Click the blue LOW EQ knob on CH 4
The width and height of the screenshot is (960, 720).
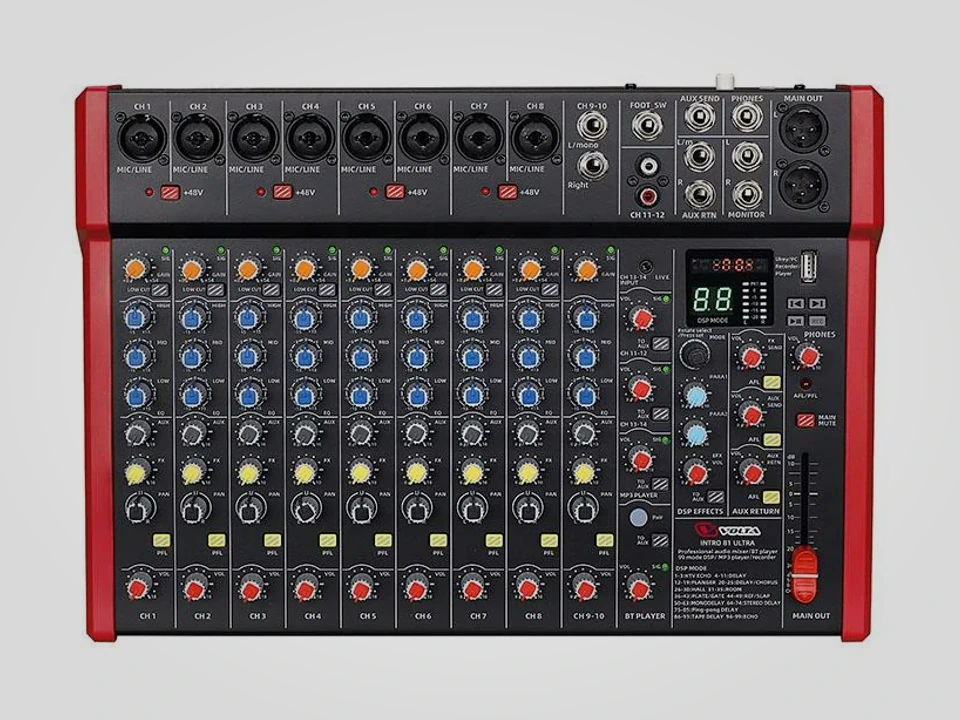click(x=304, y=394)
